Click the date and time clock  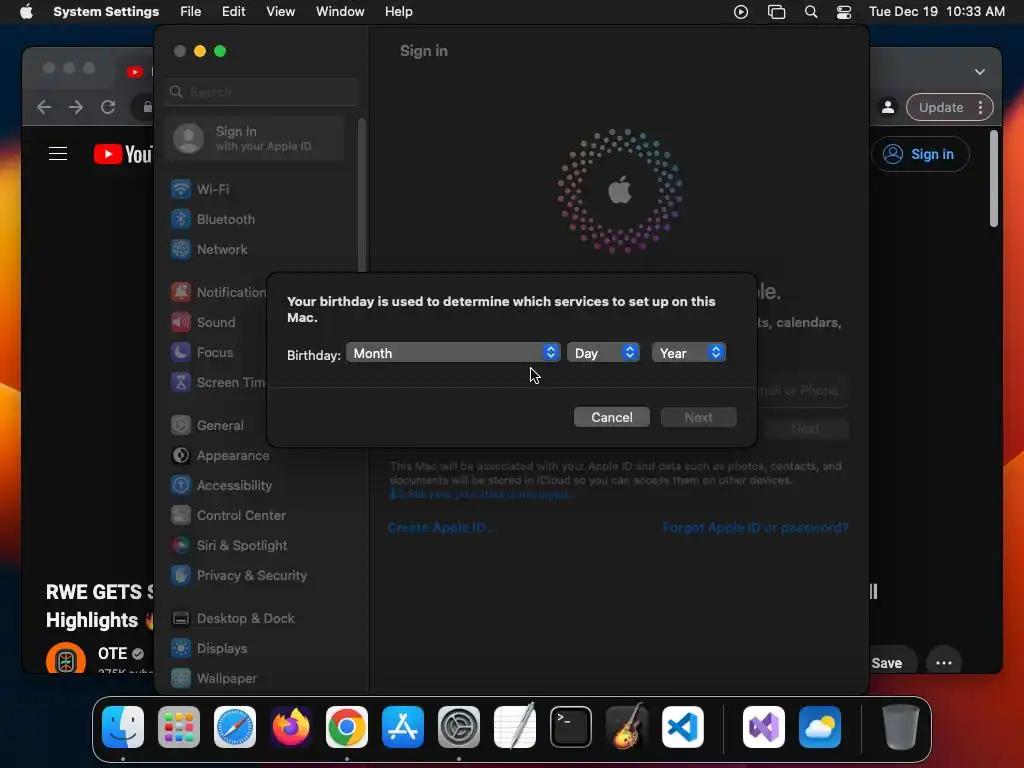[936, 12]
